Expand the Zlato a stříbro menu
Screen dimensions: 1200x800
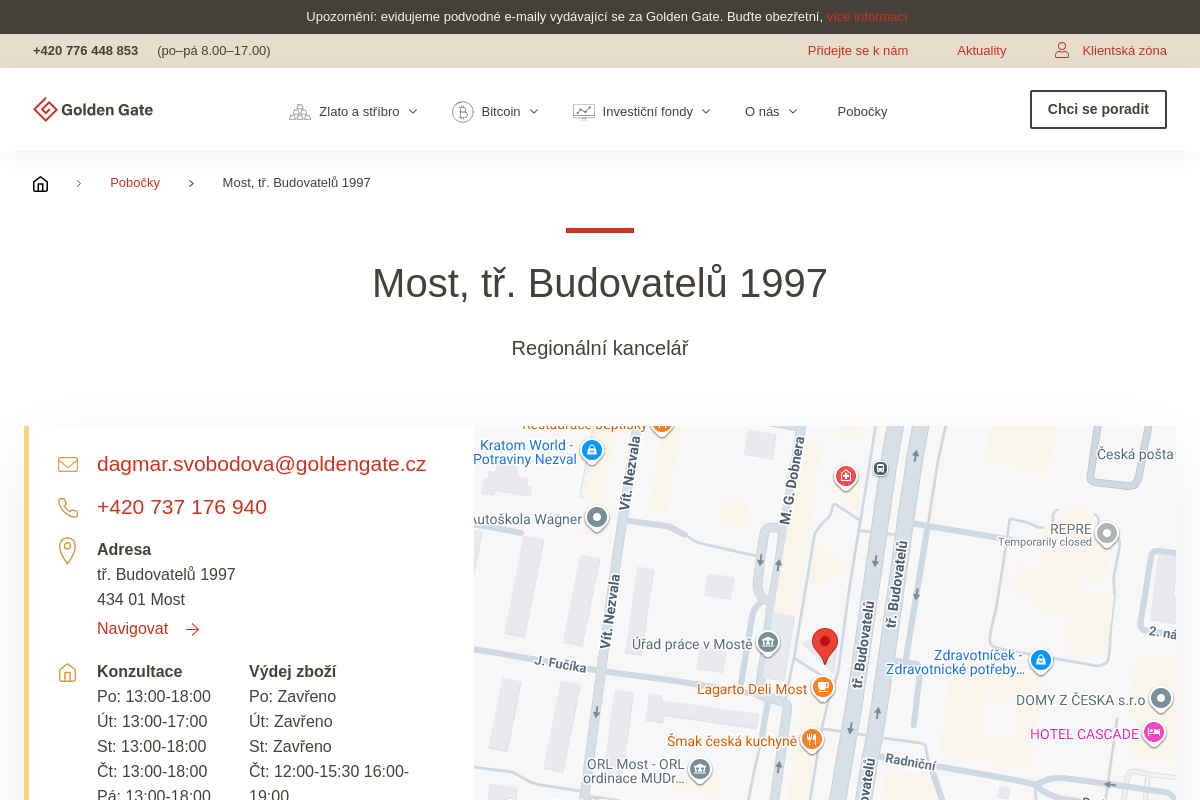click(x=354, y=111)
